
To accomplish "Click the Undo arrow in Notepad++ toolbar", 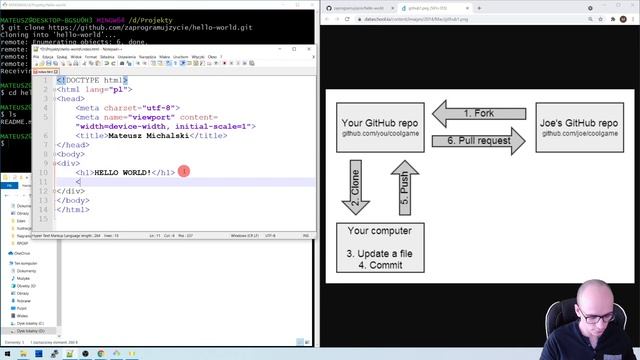I will click(x=106, y=63).
